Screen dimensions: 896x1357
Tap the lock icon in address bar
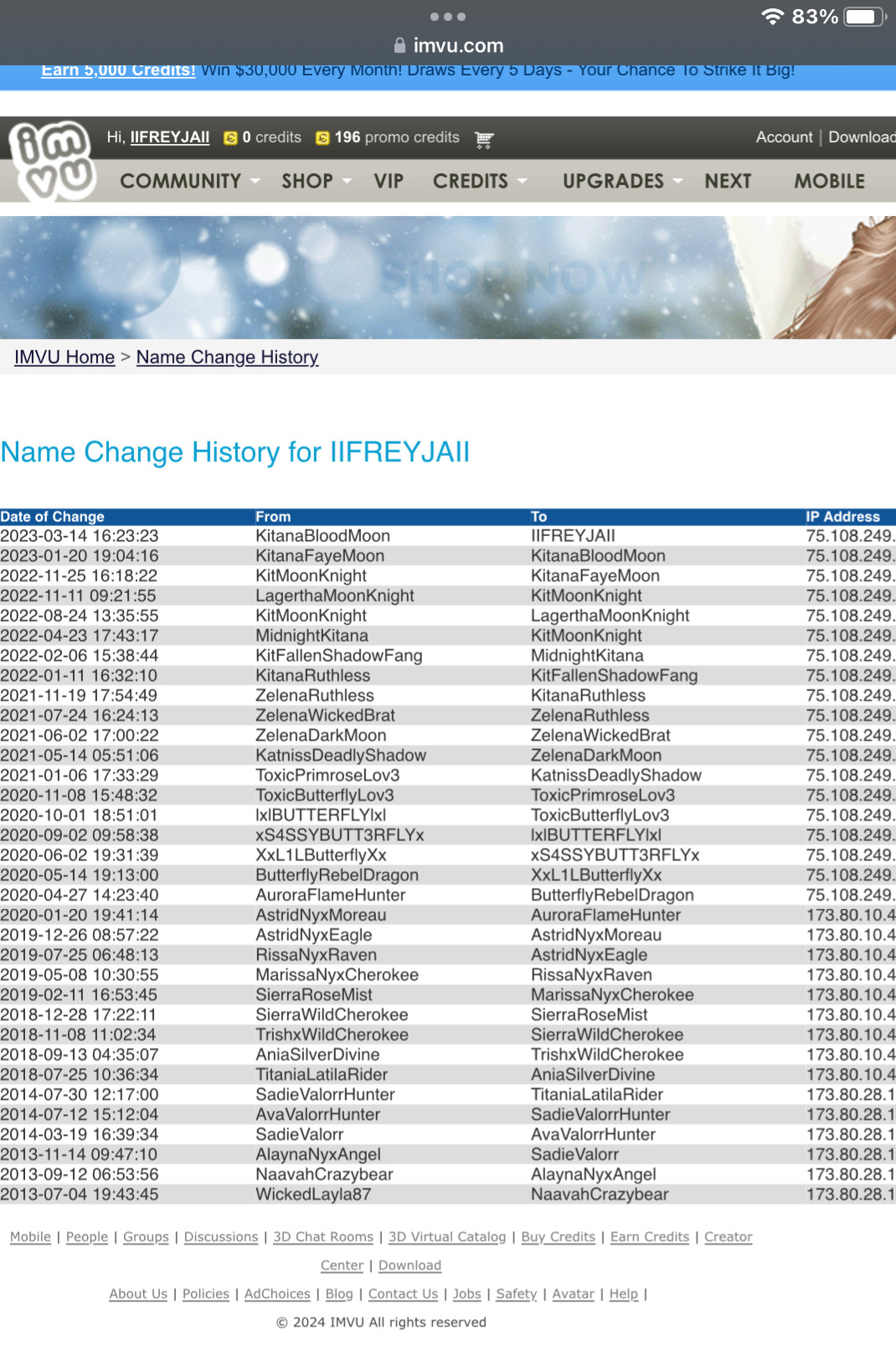(399, 45)
